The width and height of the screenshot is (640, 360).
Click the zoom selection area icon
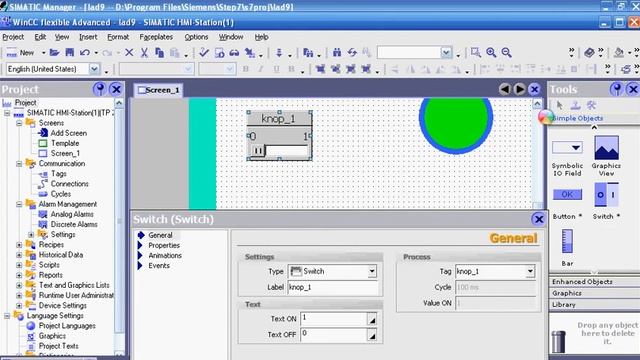click(x=476, y=52)
